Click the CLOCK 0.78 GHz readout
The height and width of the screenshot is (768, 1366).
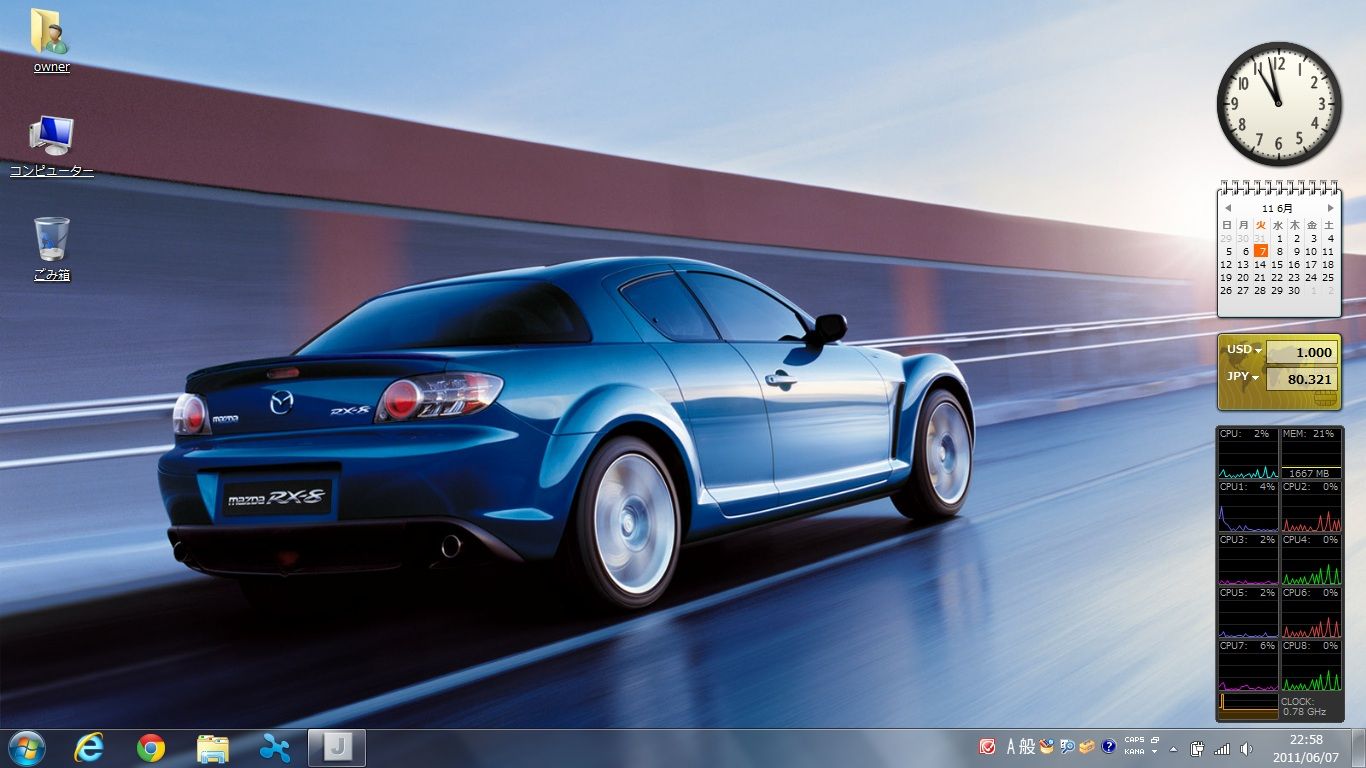click(1304, 706)
